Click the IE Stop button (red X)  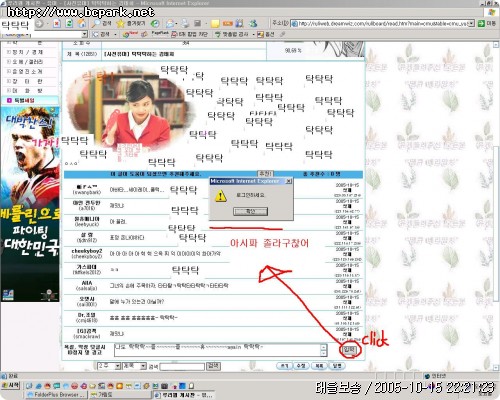coord(57,24)
